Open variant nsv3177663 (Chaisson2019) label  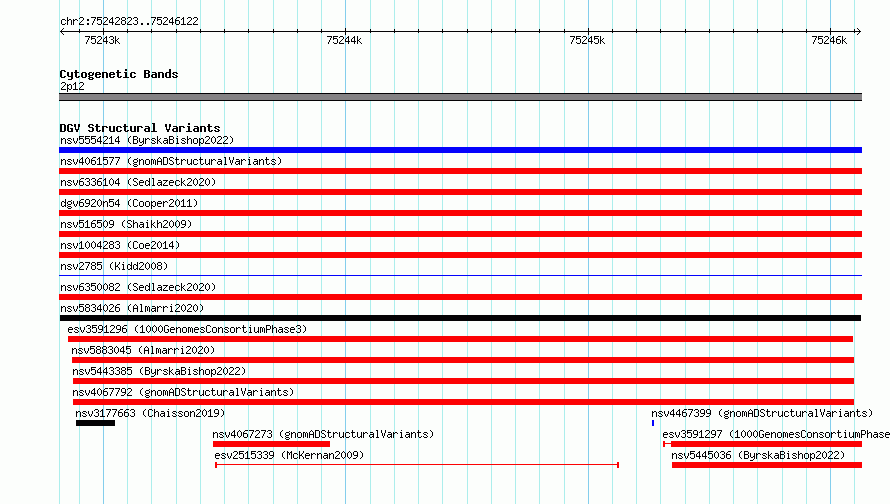[150, 413]
